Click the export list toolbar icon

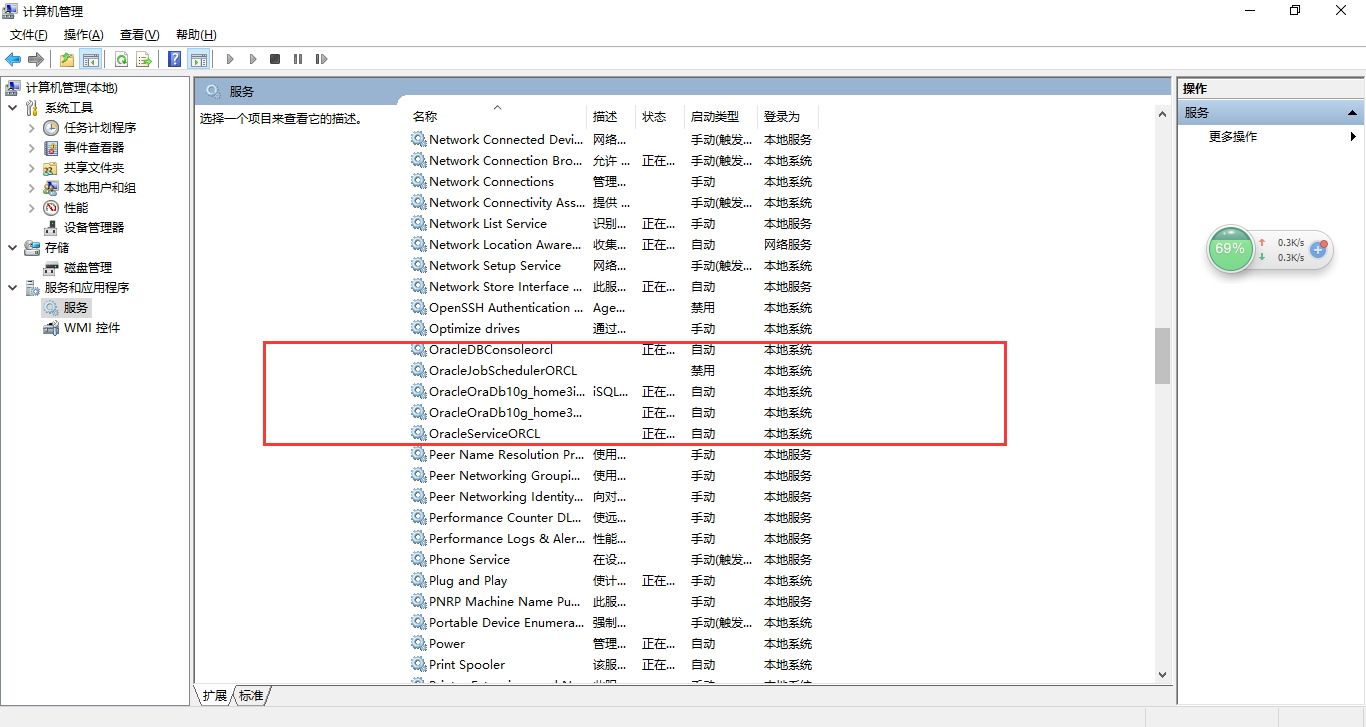(144, 59)
